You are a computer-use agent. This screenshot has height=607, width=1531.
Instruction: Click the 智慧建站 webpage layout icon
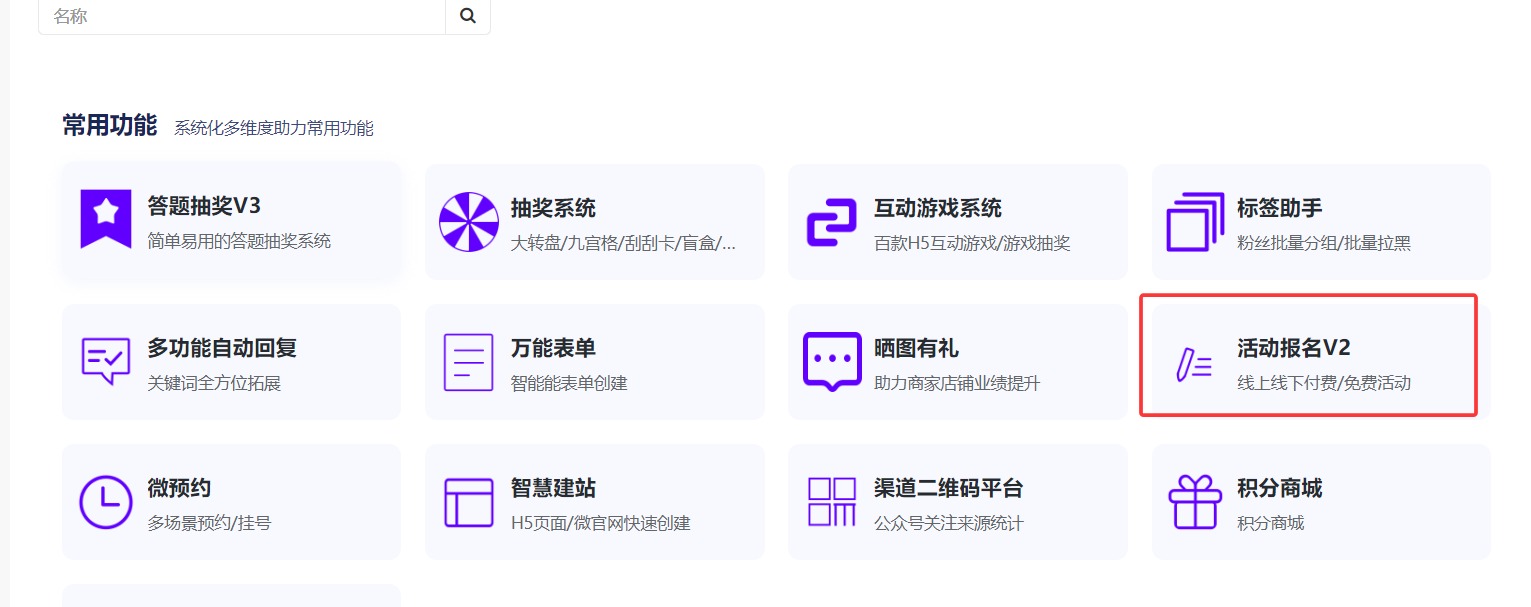pyautogui.click(x=469, y=502)
